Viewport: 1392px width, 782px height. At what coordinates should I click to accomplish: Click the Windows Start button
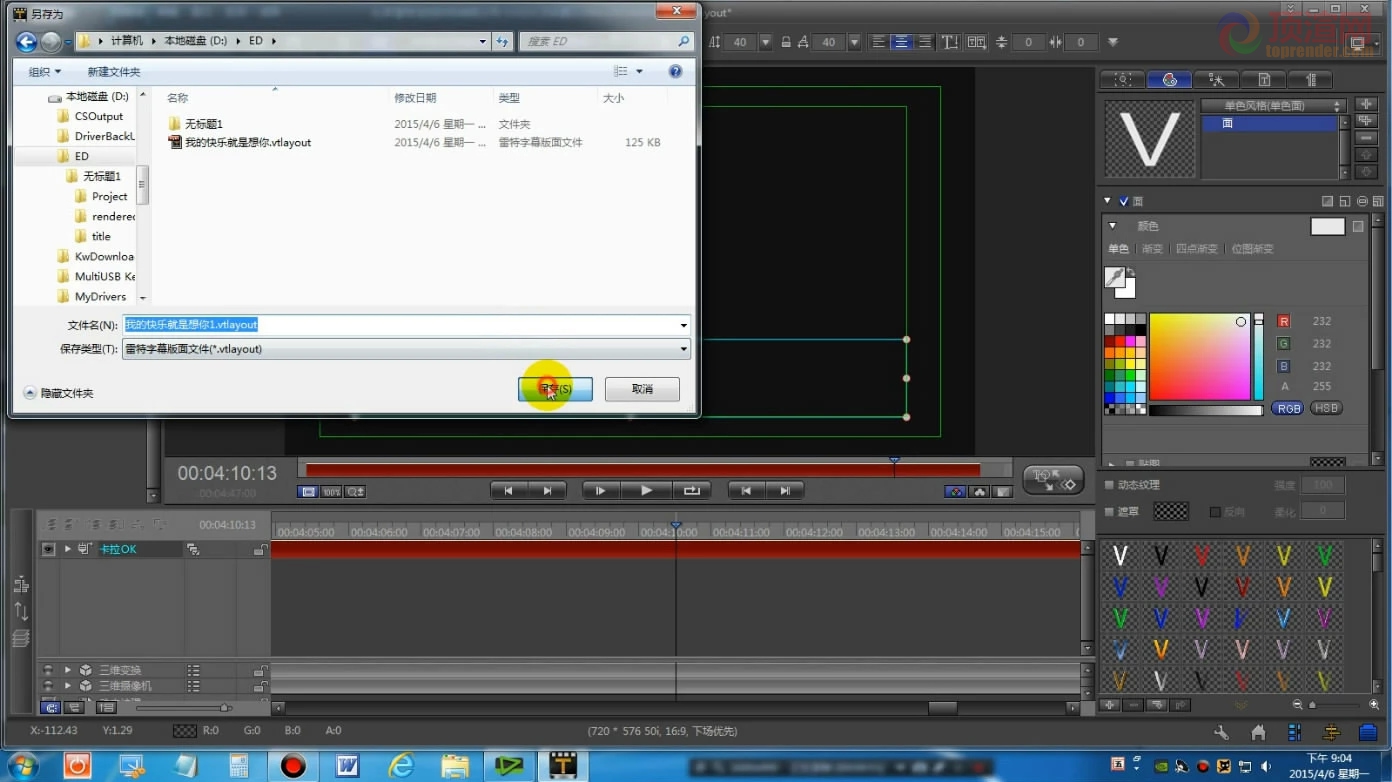coord(22,765)
